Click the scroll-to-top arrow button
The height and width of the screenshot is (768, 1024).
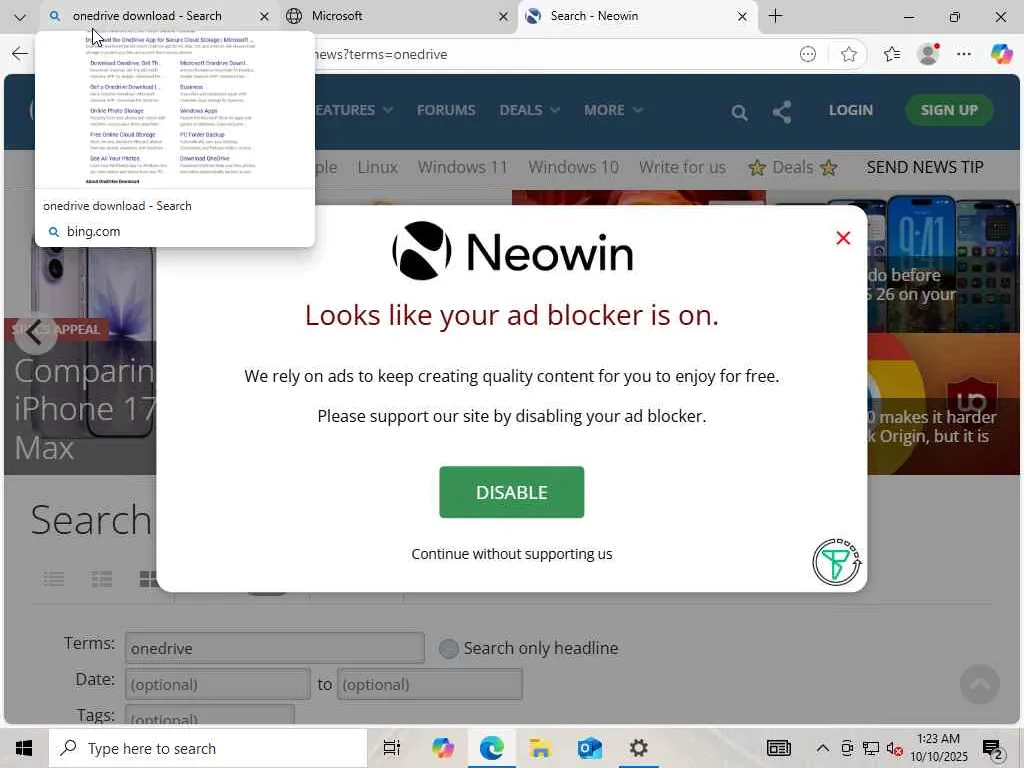point(980,684)
